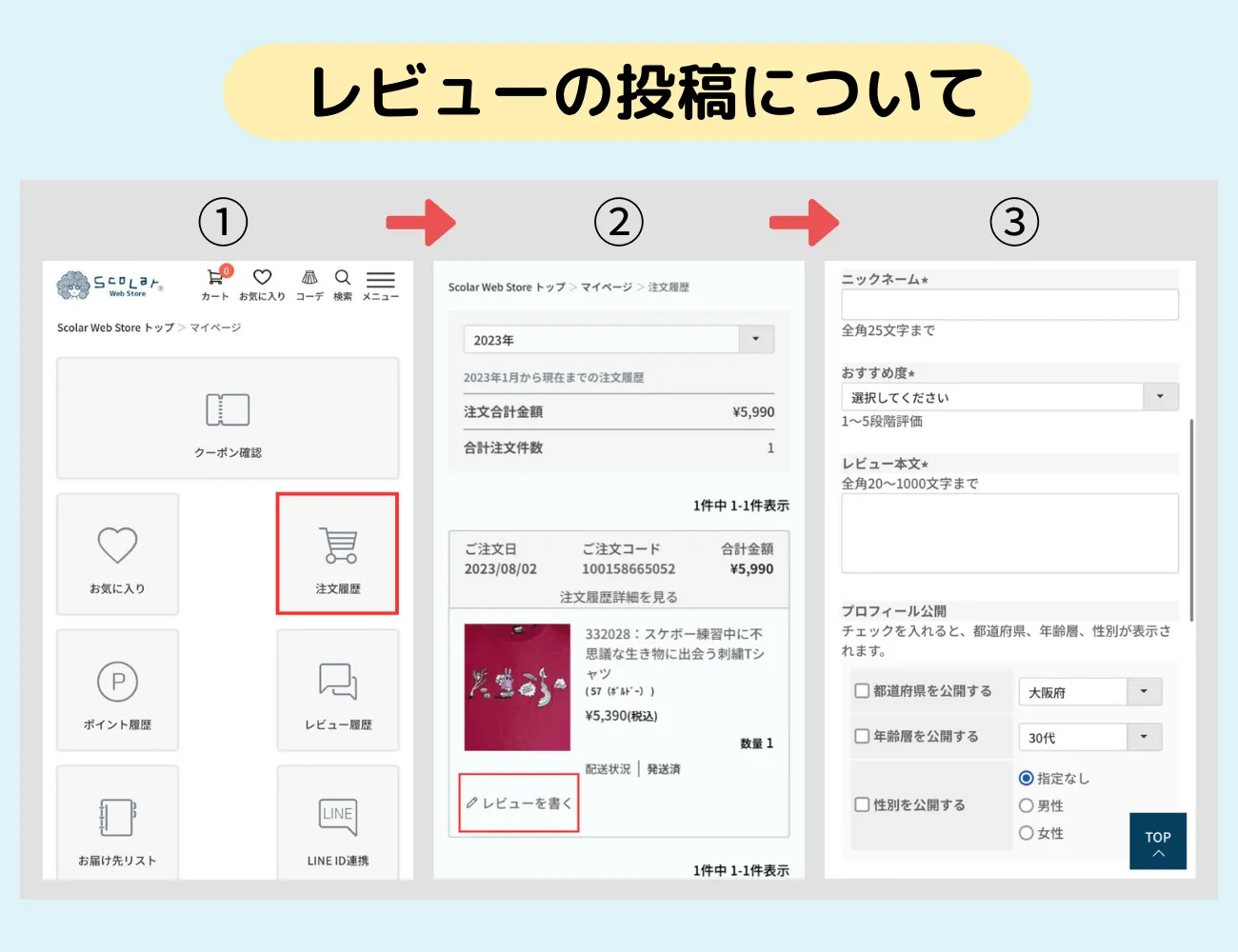
Task: Open the ポイント履歴 tile
Action: tap(118, 690)
